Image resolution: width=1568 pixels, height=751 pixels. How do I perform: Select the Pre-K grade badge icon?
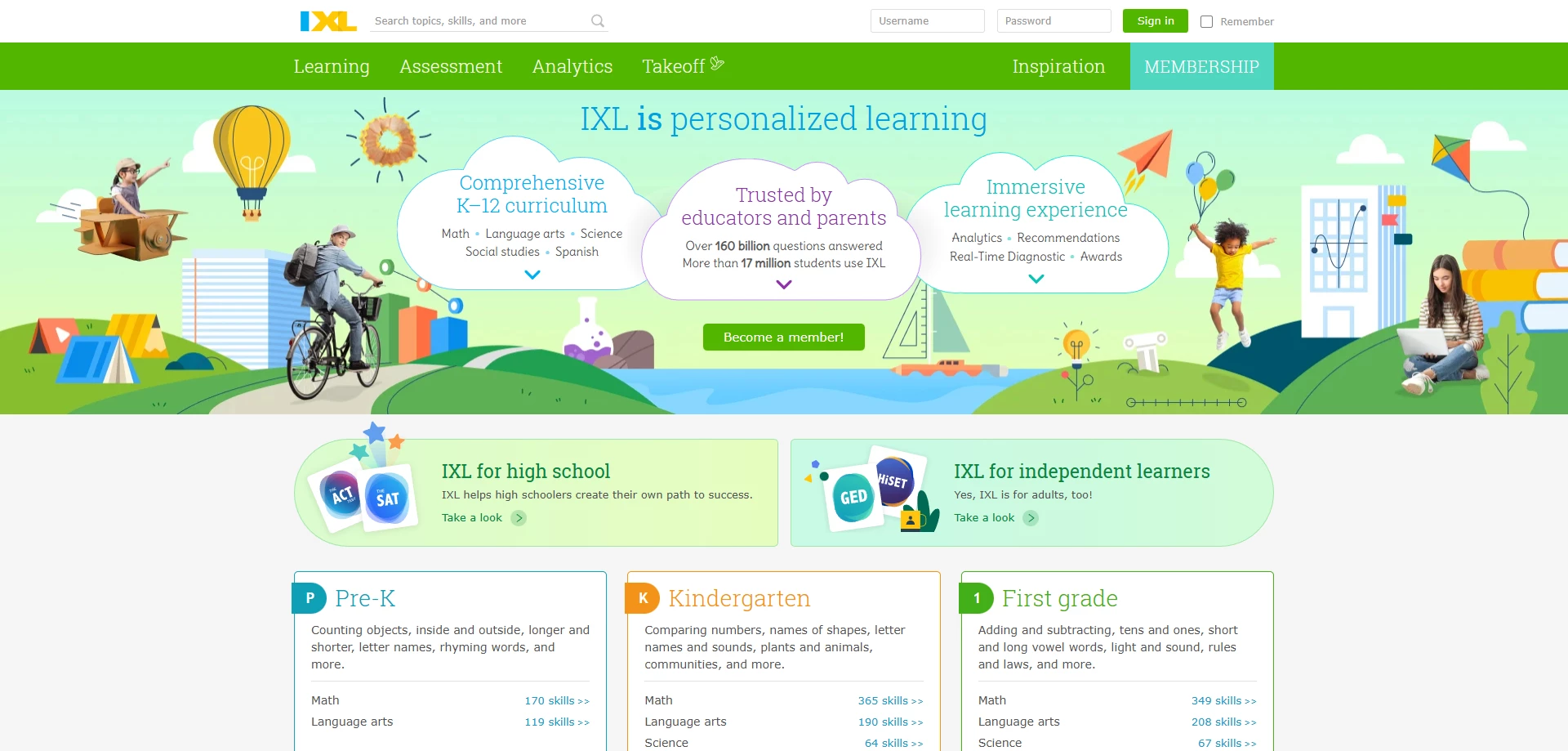pyautogui.click(x=309, y=598)
